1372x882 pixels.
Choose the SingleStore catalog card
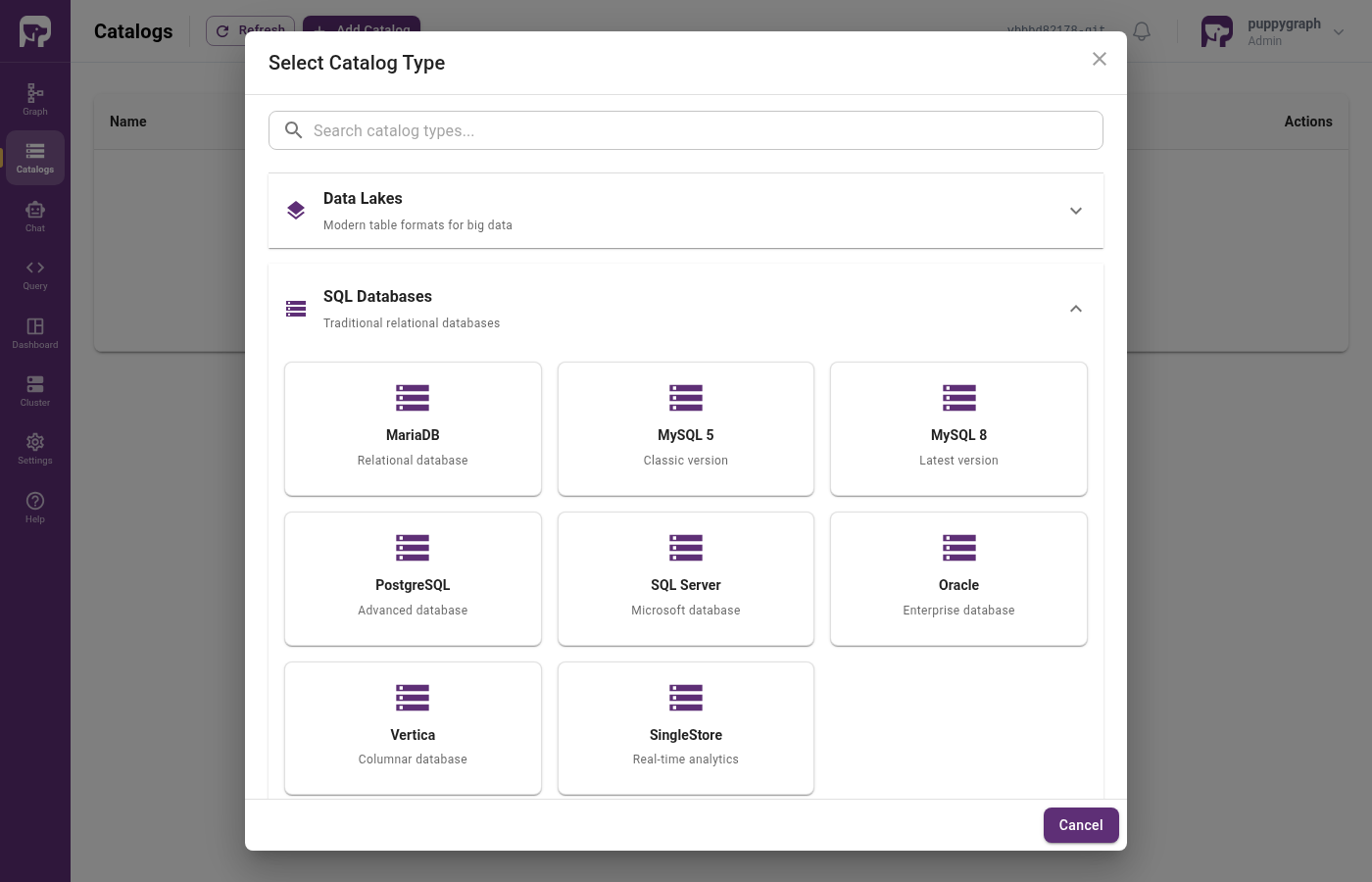(686, 728)
